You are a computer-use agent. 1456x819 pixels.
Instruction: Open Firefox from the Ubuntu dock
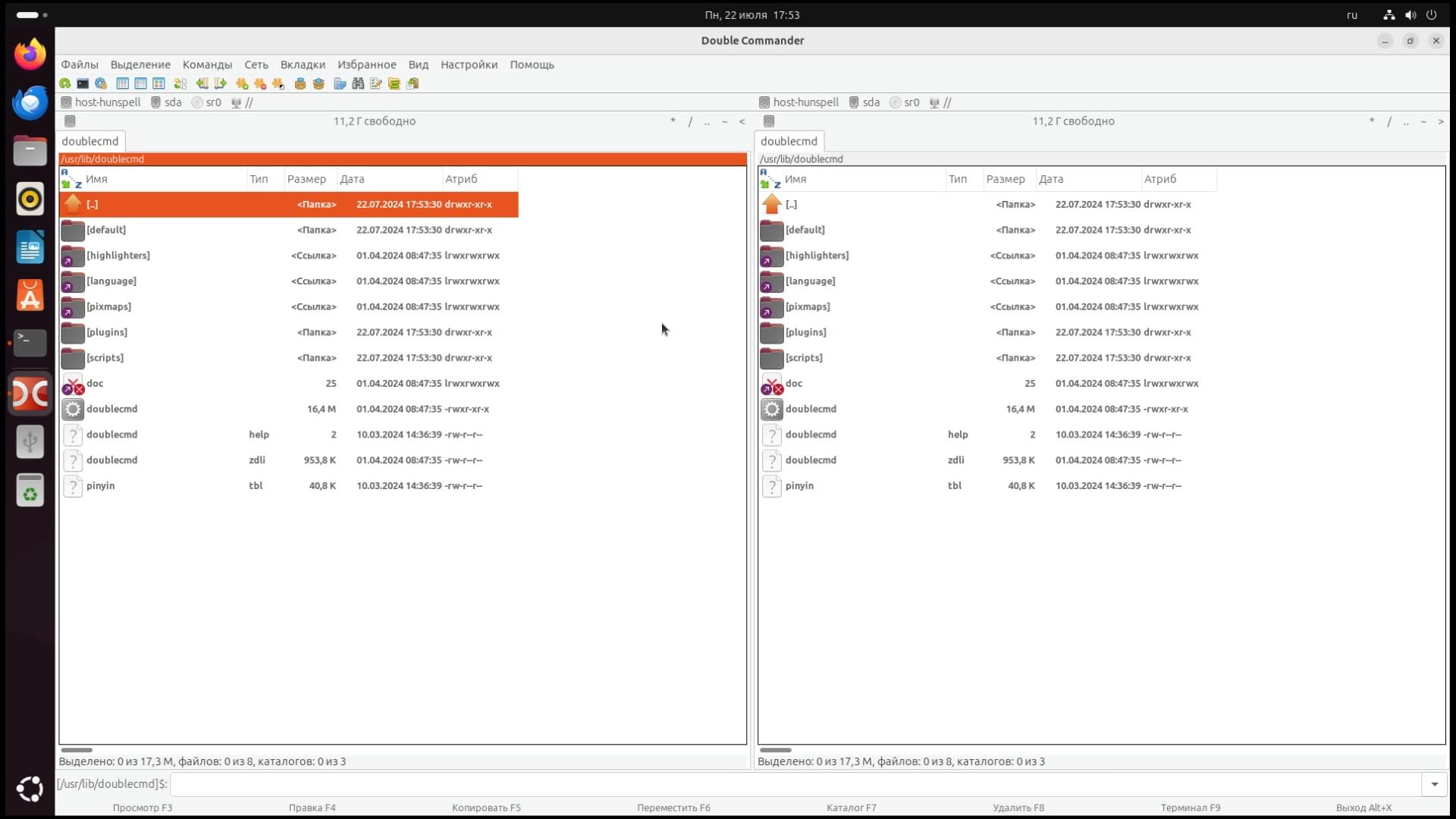point(30,55)
